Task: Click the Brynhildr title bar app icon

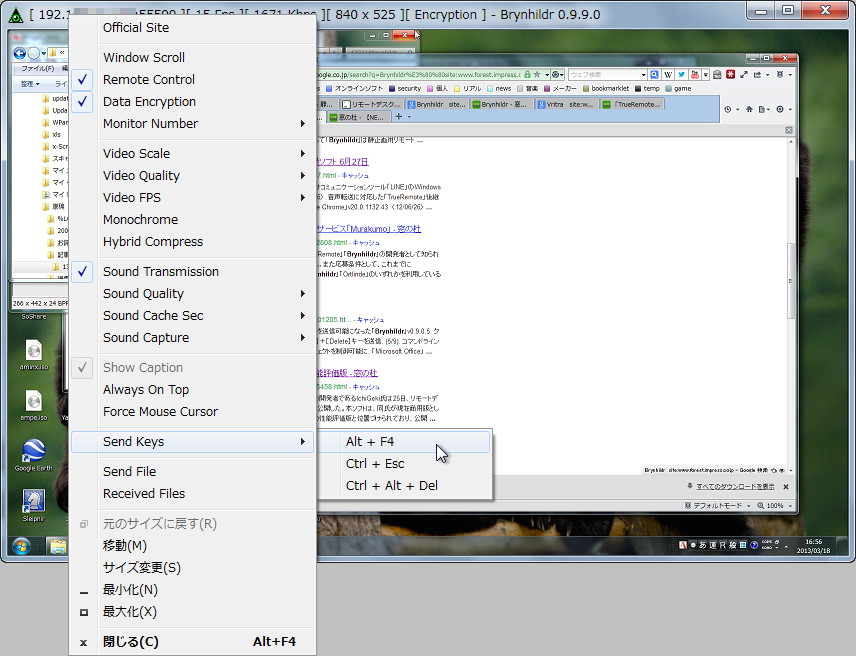Action: pyautogui.click(x=16, y=15)
